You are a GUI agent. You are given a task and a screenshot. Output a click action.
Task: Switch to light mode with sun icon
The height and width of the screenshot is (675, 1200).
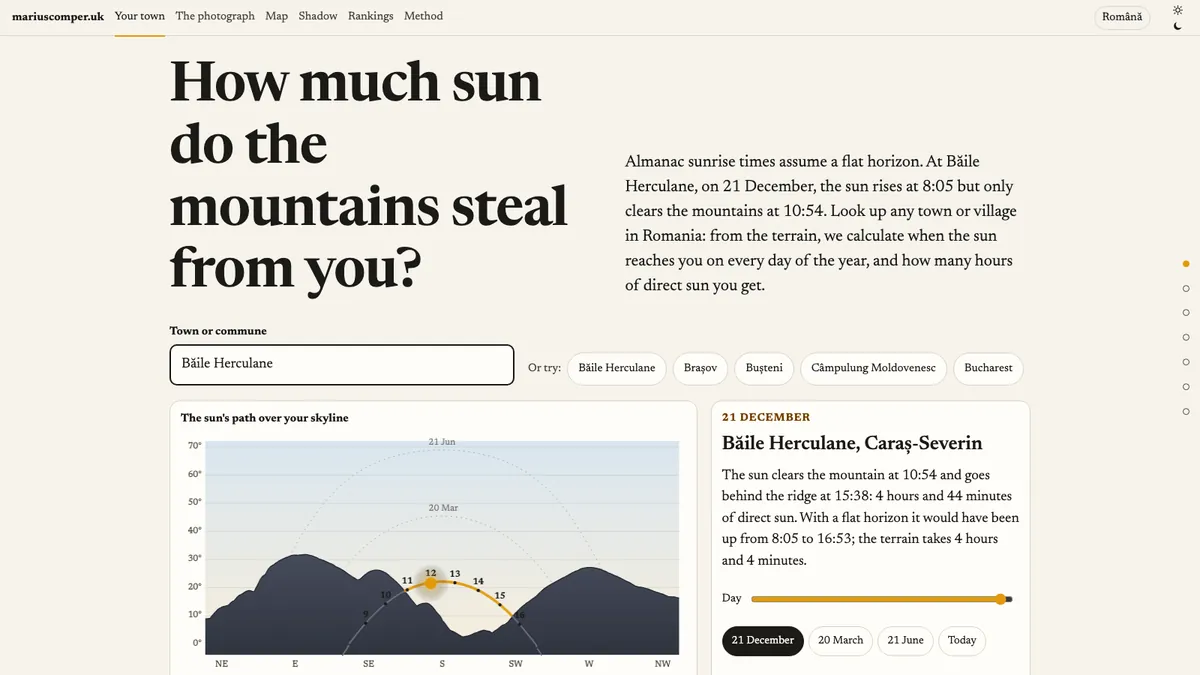click(1177, 10)
